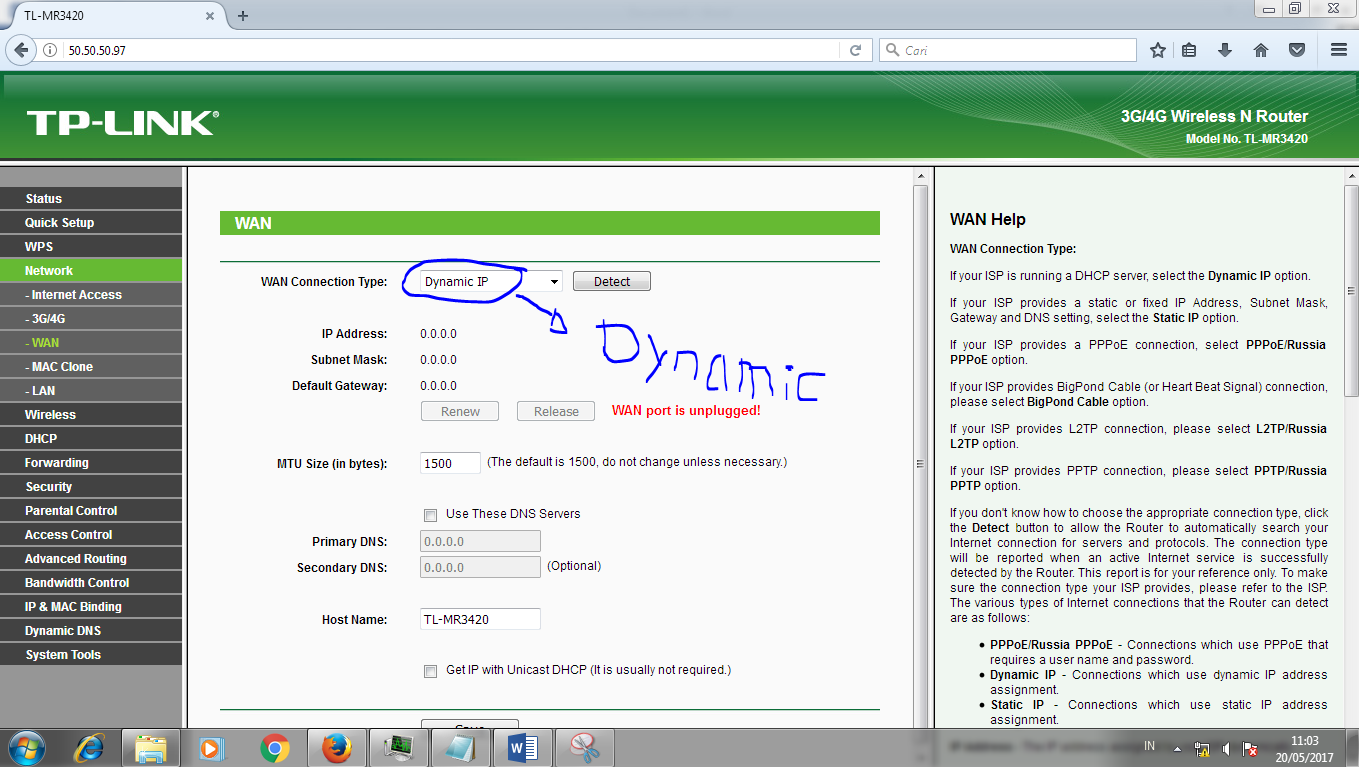Screen dimensions: 1359x767
Task: Open Access Control menu
Action: (x=91, y=534)
